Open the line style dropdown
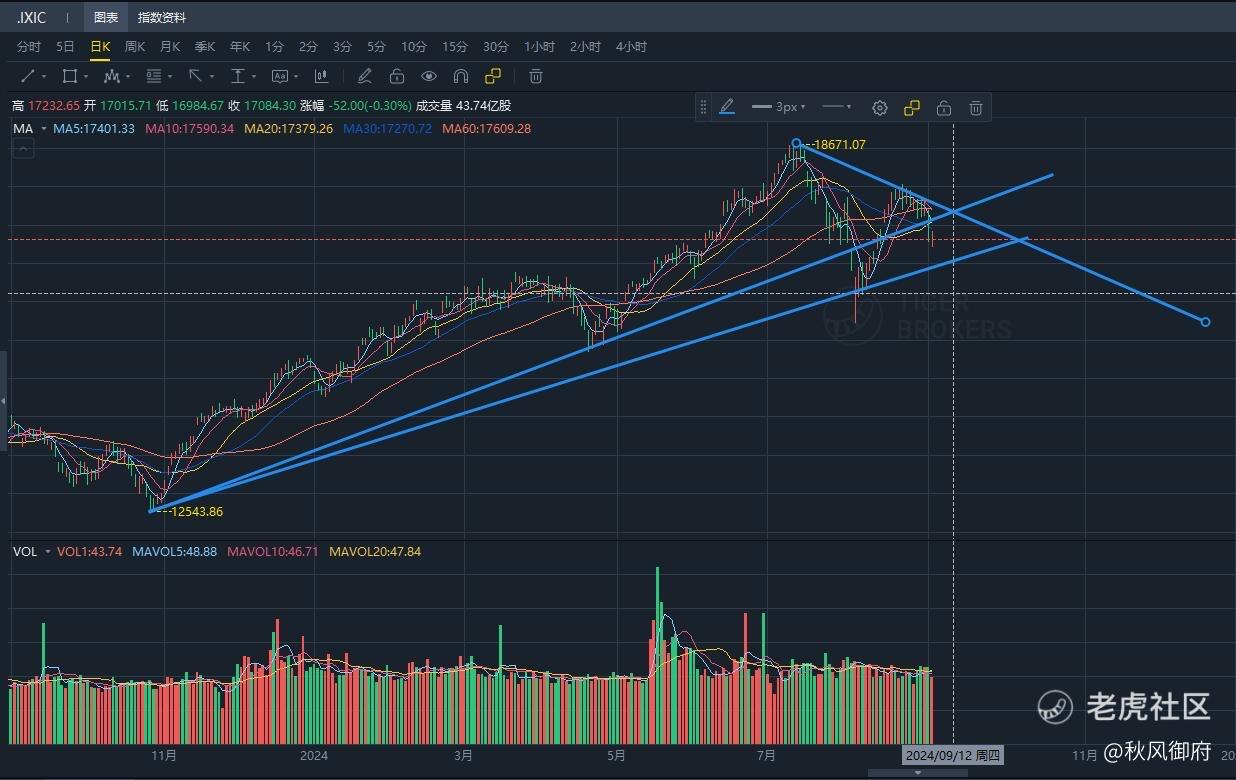This screenshot has height=780, width=1236. (836, 107)
